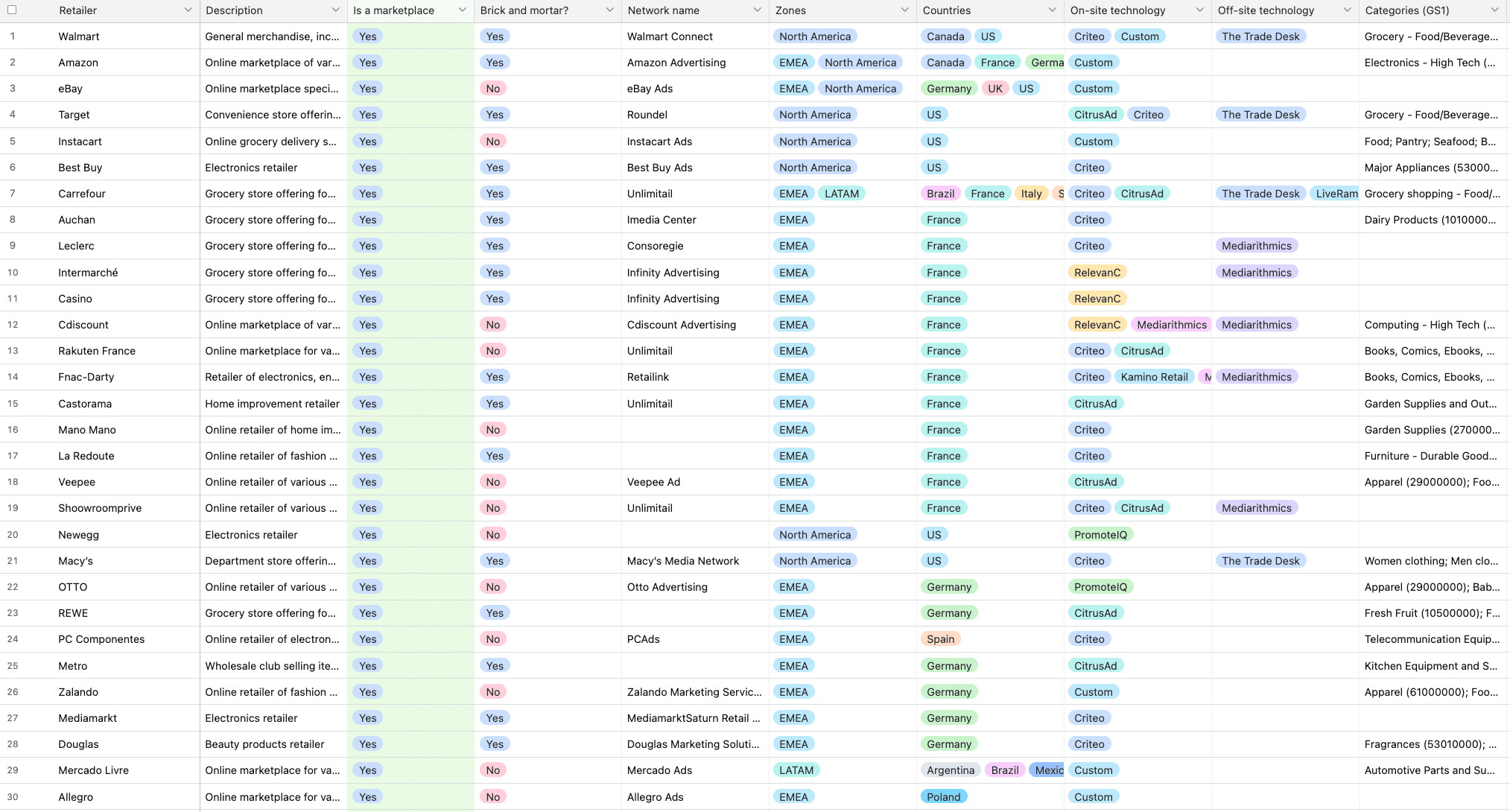Click the Argentina country tag
Image resolution: width=1510 pixels, height=812 pixels.
tap(951, 770)
